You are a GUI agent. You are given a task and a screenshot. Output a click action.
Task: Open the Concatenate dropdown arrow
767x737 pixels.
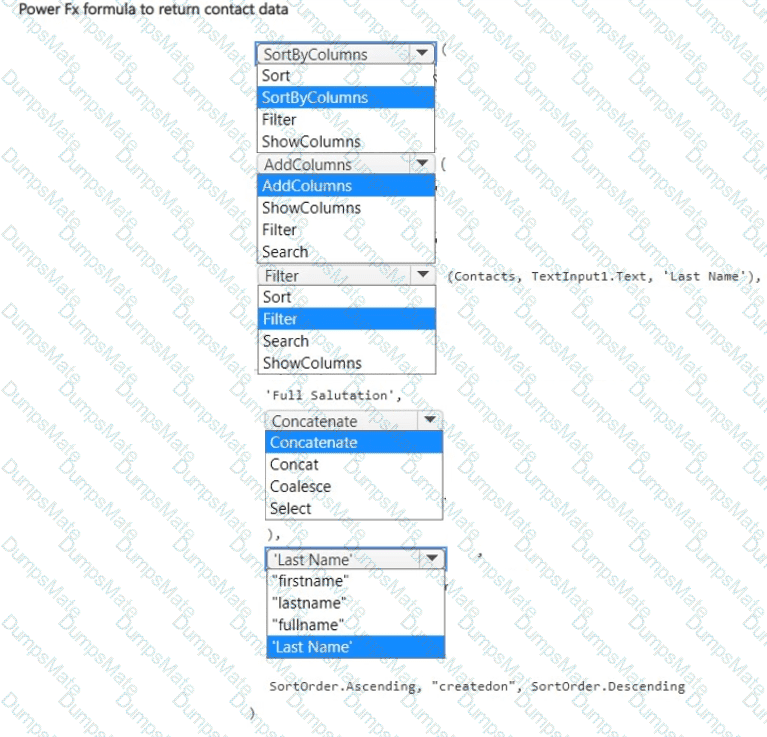point(429,421)
